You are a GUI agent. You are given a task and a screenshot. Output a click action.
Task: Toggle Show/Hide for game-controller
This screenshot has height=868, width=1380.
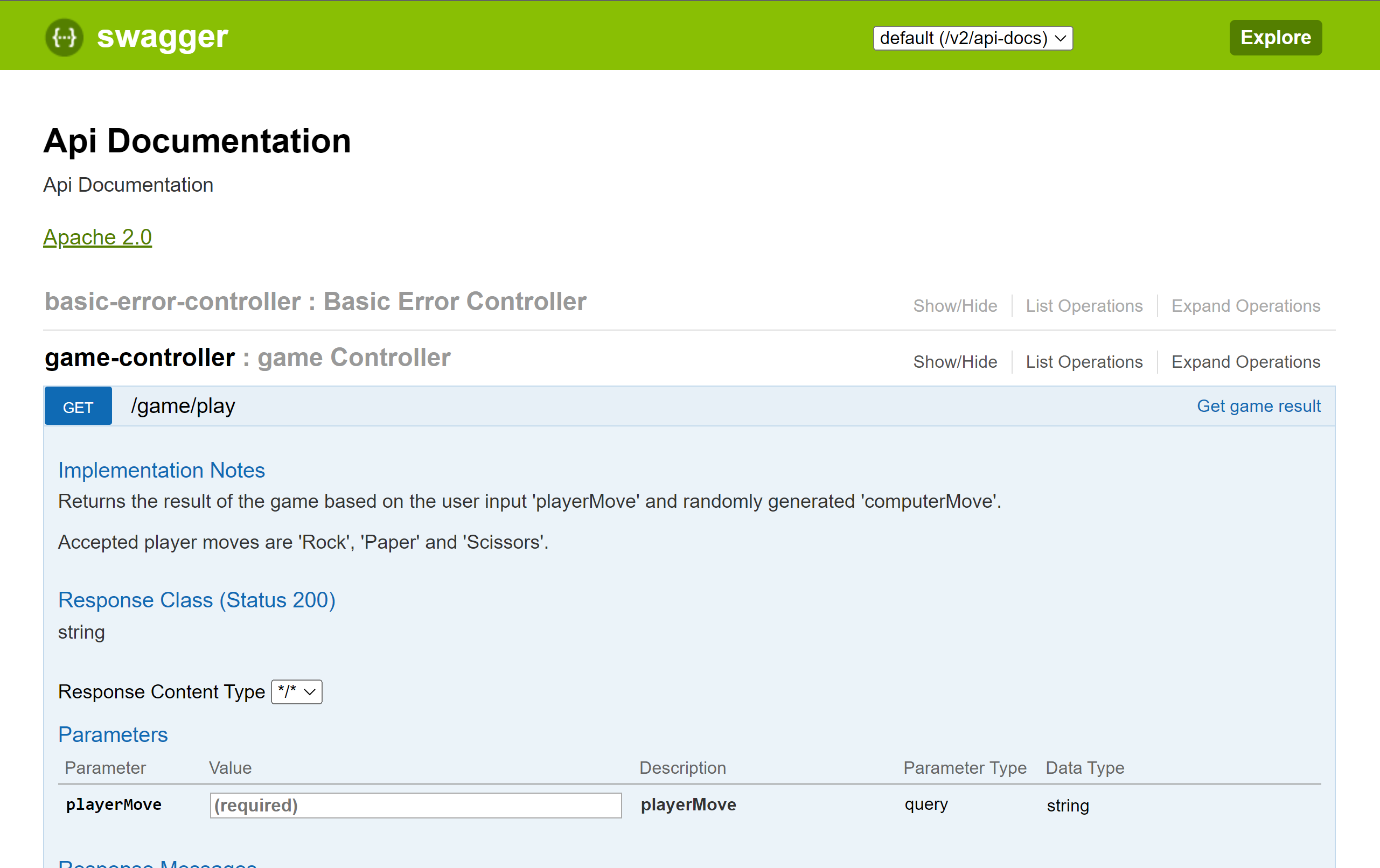coord(955,362)
